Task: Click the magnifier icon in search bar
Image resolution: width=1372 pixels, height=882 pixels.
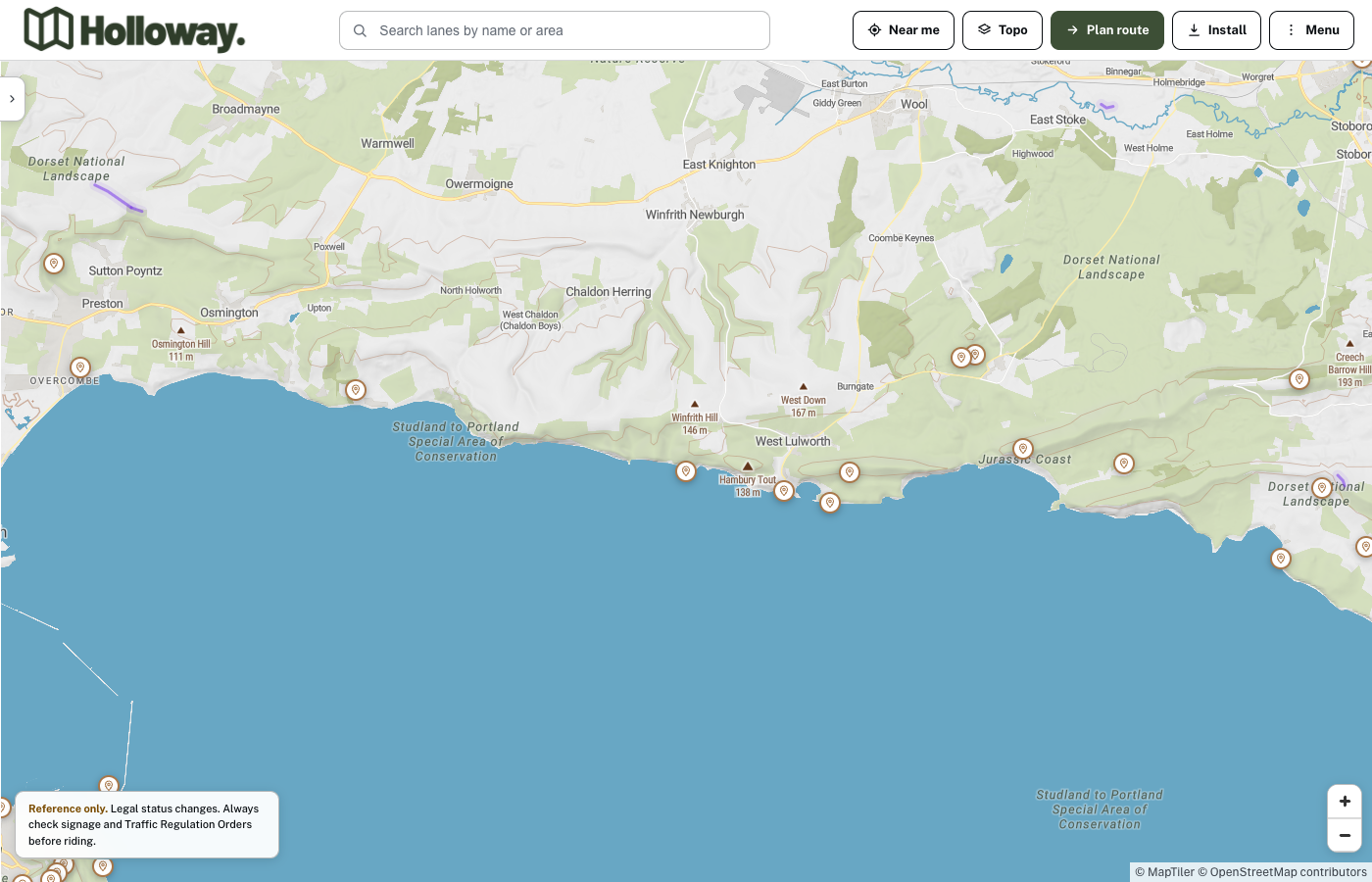Action: coord(361,30)
